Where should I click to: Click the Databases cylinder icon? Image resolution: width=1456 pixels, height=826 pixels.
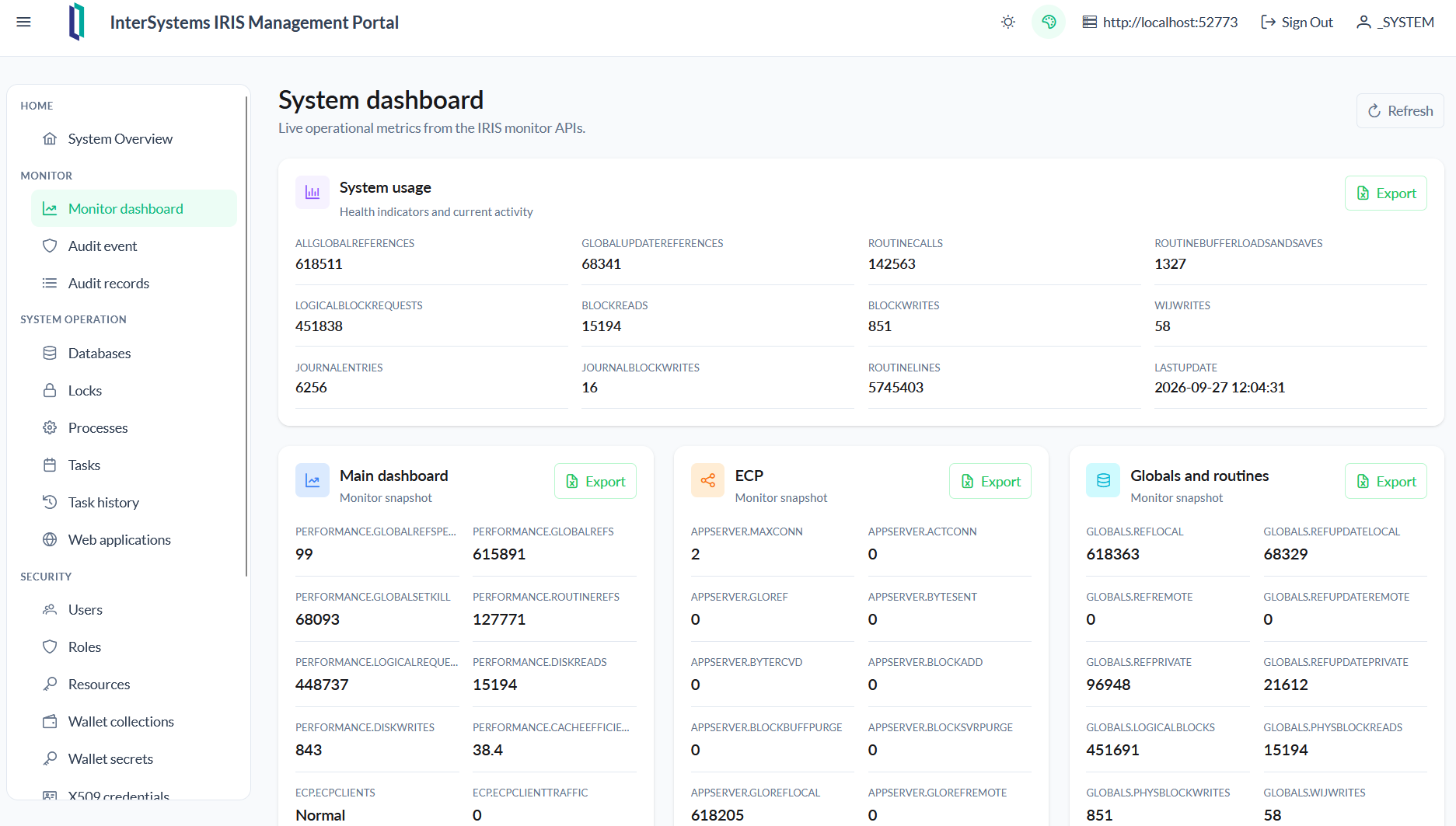coord(50,353)
